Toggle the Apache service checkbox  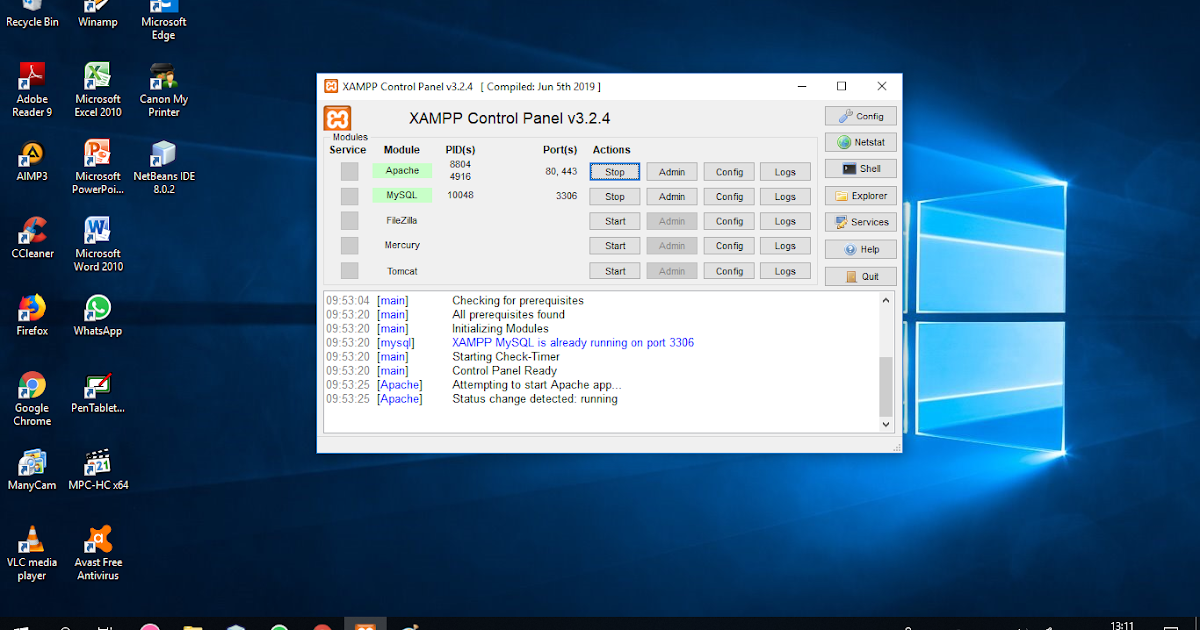coord(349,171)
